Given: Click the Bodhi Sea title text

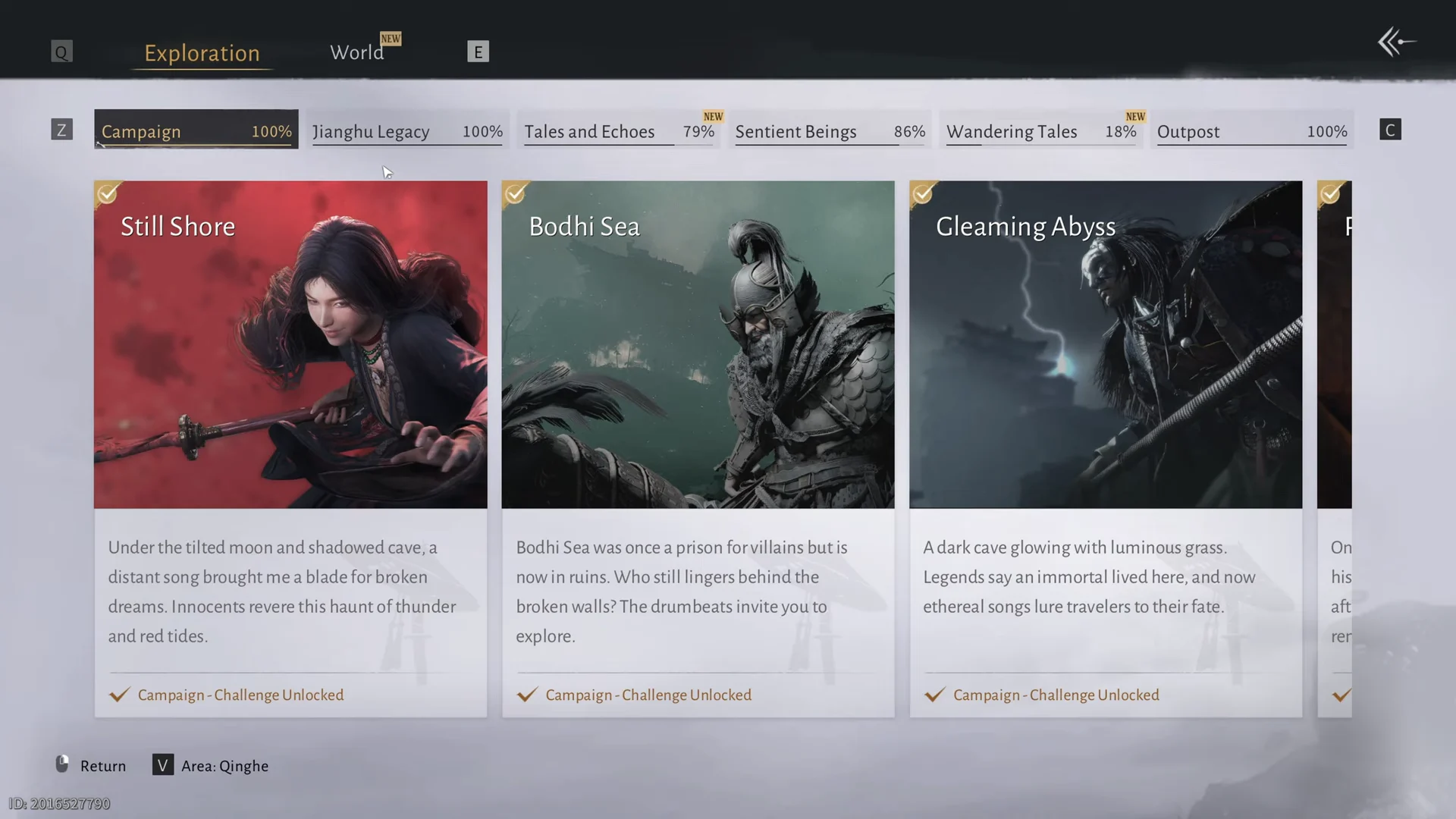Looking at the screenshot, I should tap(584, 226).
